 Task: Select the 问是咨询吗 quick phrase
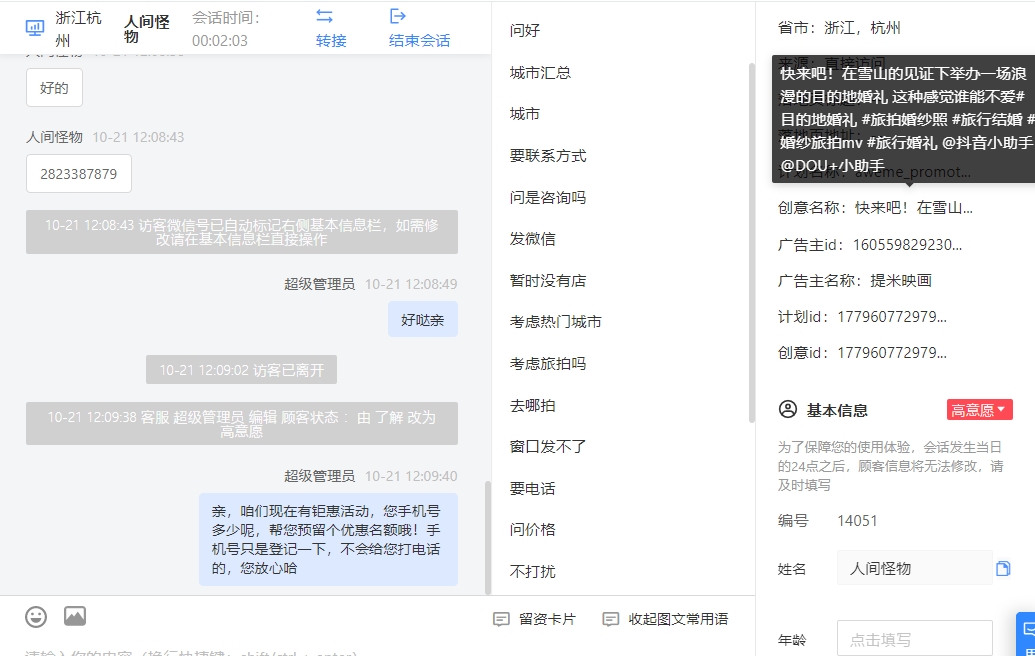pyautogui.click(x=548, y=197)
